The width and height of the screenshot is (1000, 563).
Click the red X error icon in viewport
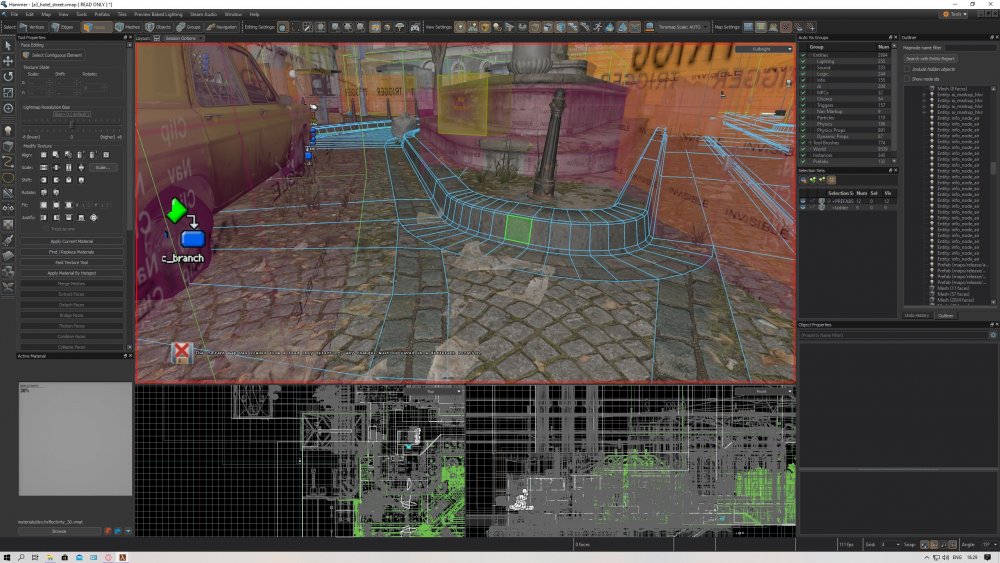[x=182, y=352]
